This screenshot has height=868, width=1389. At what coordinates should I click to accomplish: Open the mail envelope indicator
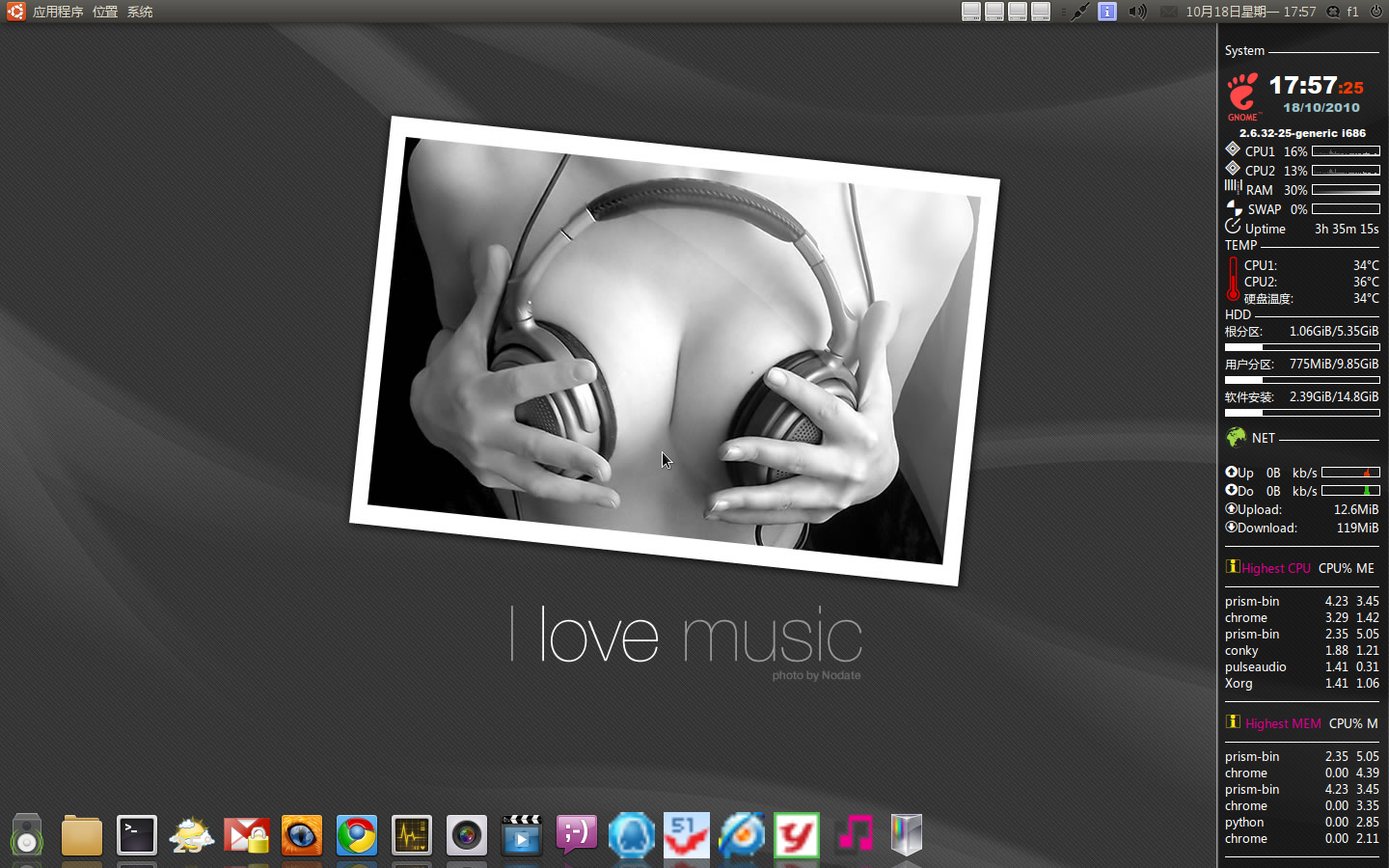(x=1169, y=12)
